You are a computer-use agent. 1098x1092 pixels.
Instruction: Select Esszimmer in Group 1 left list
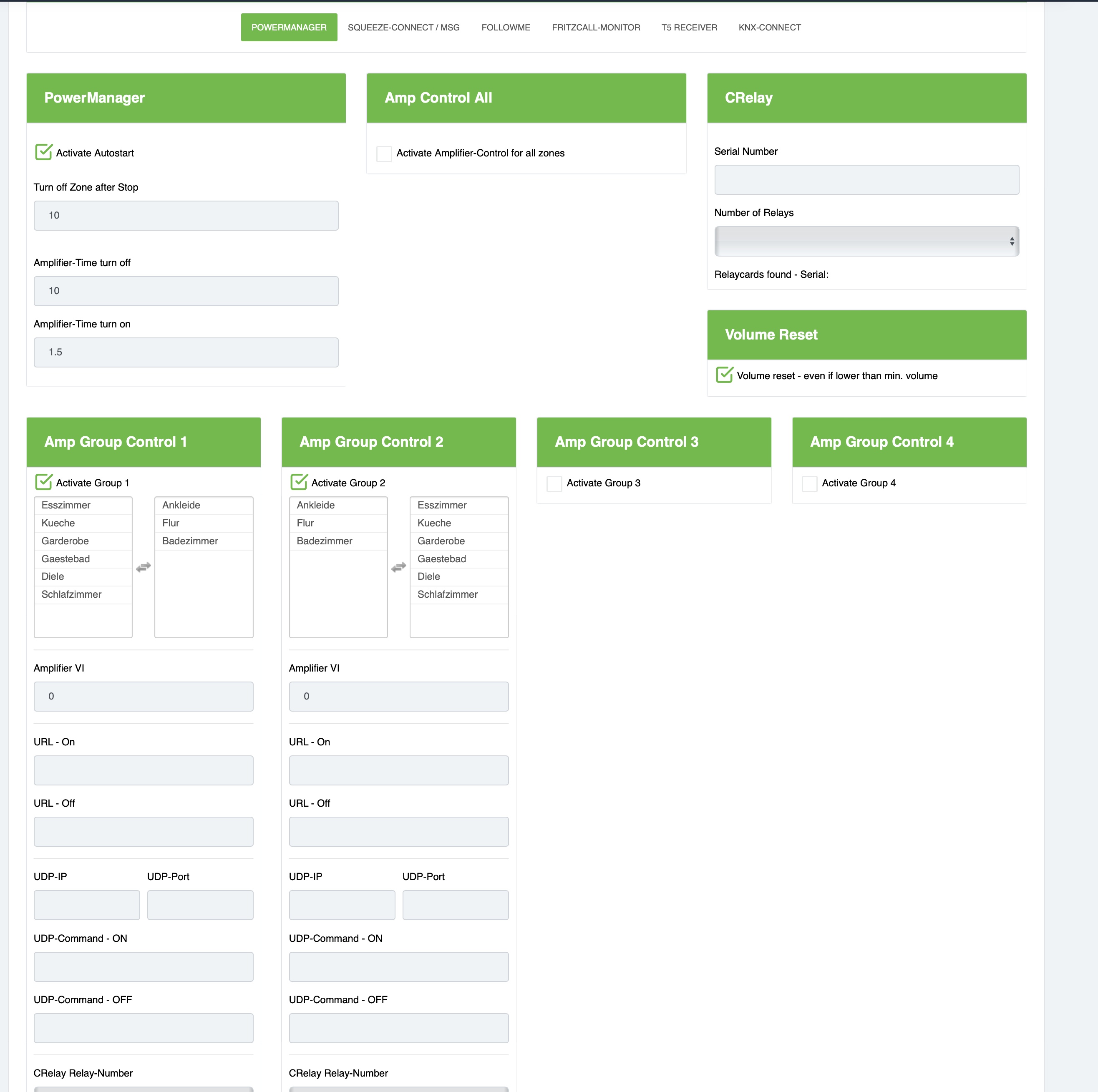click(x=83, y=505)
